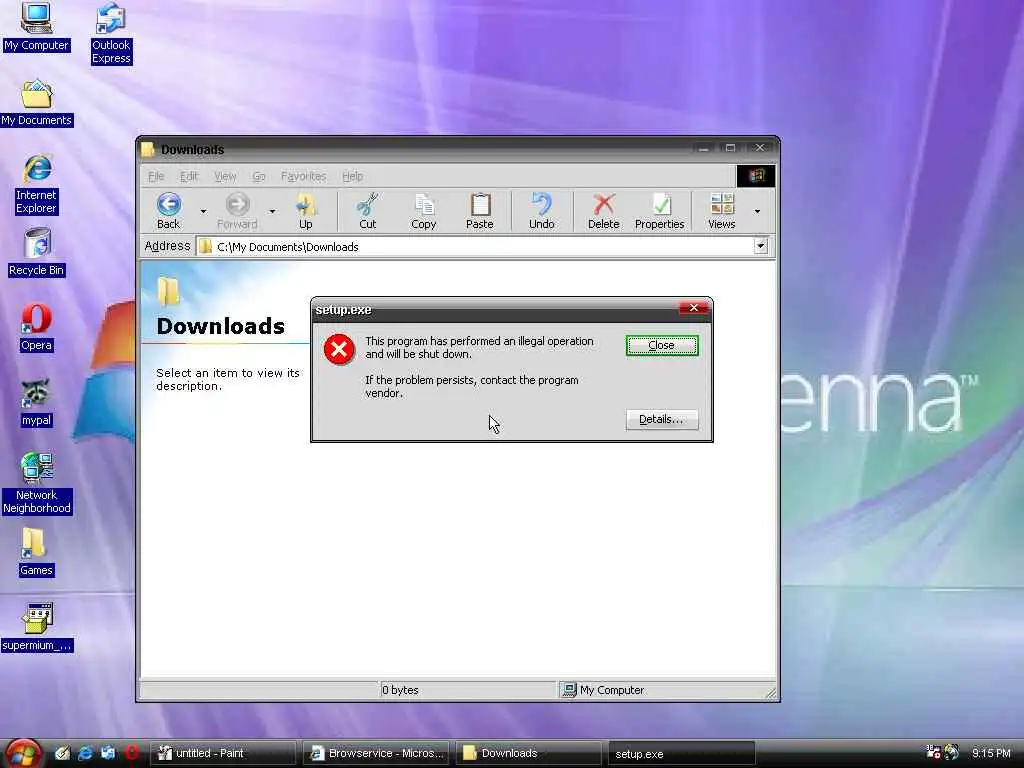1024x768 pixels.
Task: Click the quick launch Opera icon
Action: [x=131, y=753]
